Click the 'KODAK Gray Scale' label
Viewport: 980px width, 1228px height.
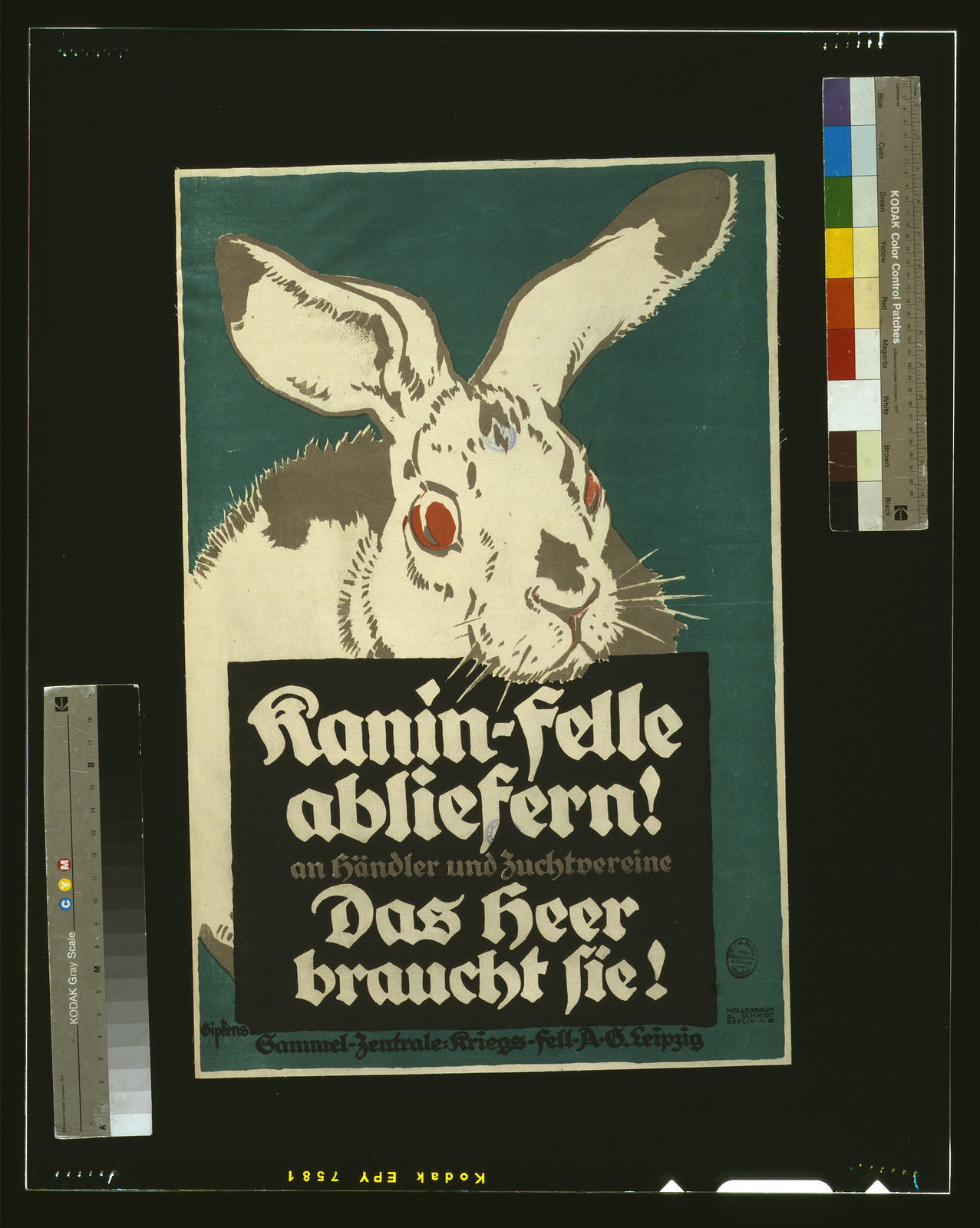point(74,978)
